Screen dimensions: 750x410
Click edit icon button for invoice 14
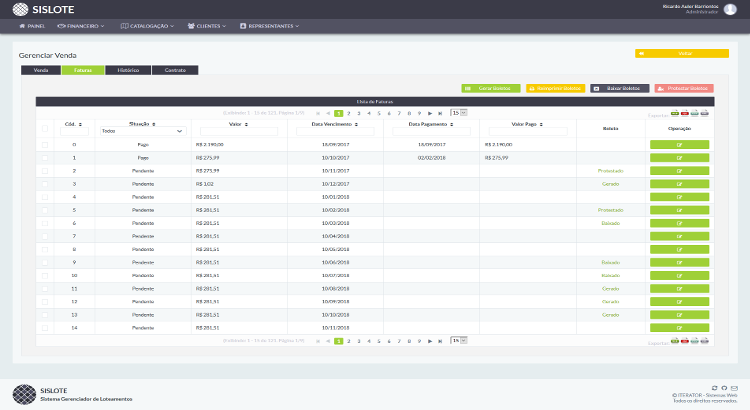679,328
